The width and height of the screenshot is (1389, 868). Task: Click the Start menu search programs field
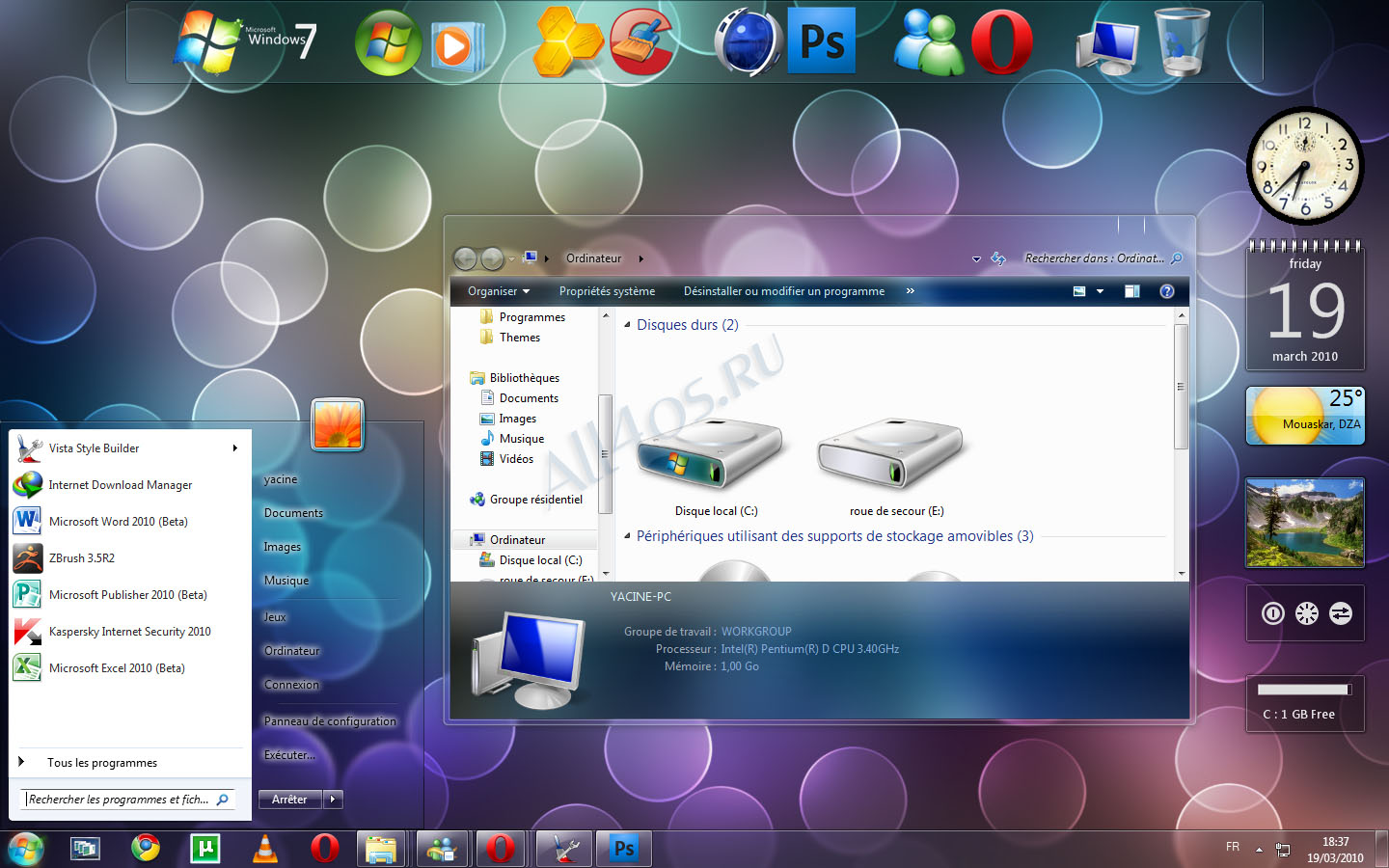127,800
